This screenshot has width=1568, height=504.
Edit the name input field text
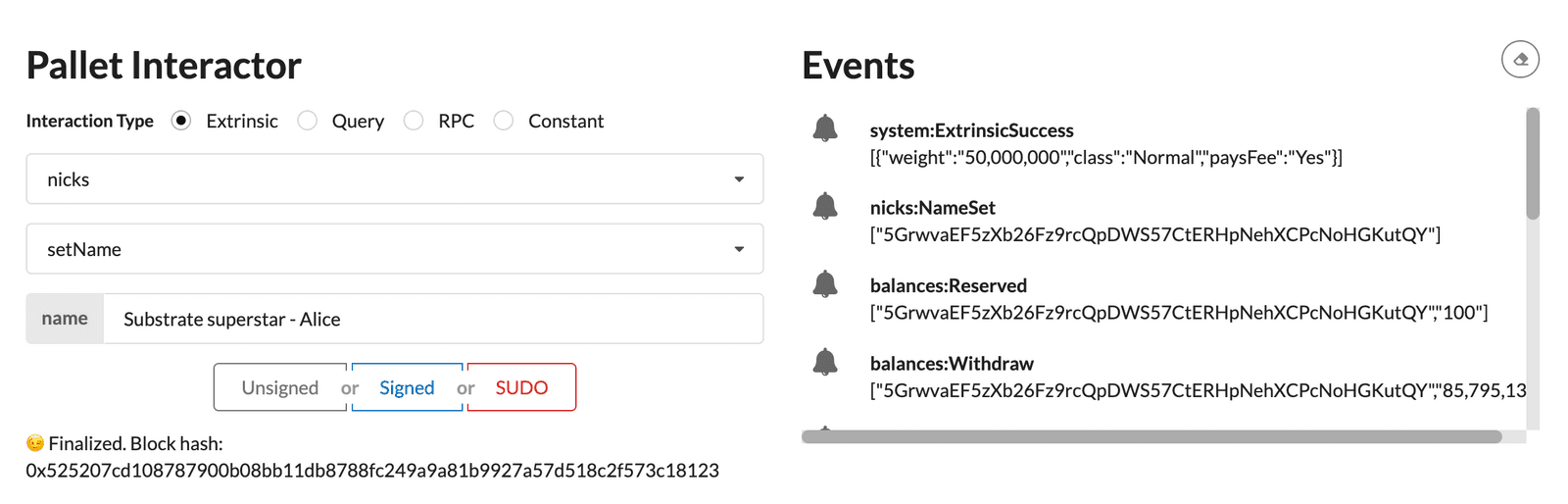pyautogui.click(x=432, y=319)
